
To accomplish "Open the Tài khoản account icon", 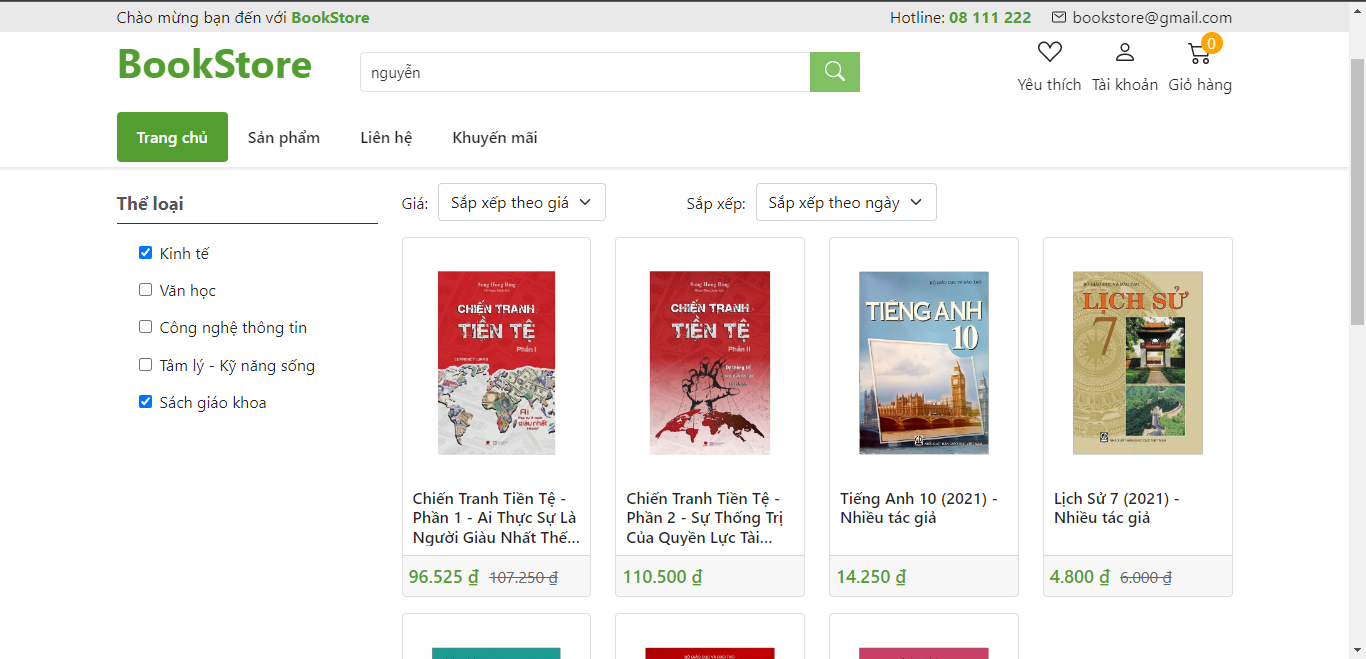I will 1124,51.
